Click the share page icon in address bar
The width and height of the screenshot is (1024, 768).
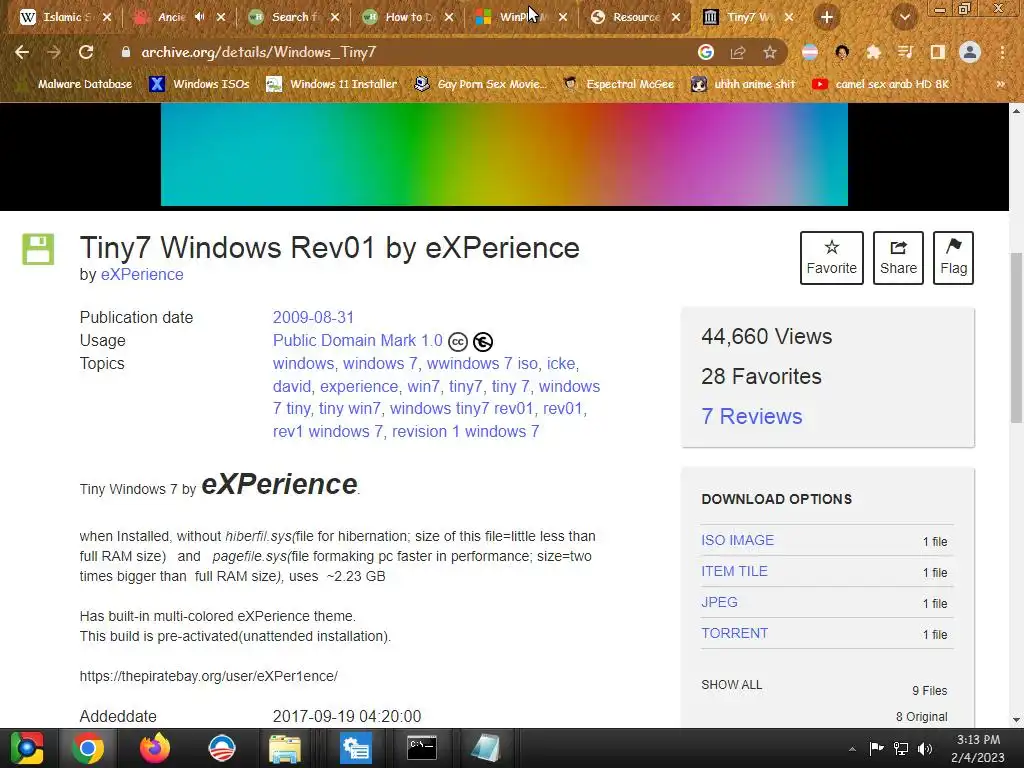click(x=738, y=52)
